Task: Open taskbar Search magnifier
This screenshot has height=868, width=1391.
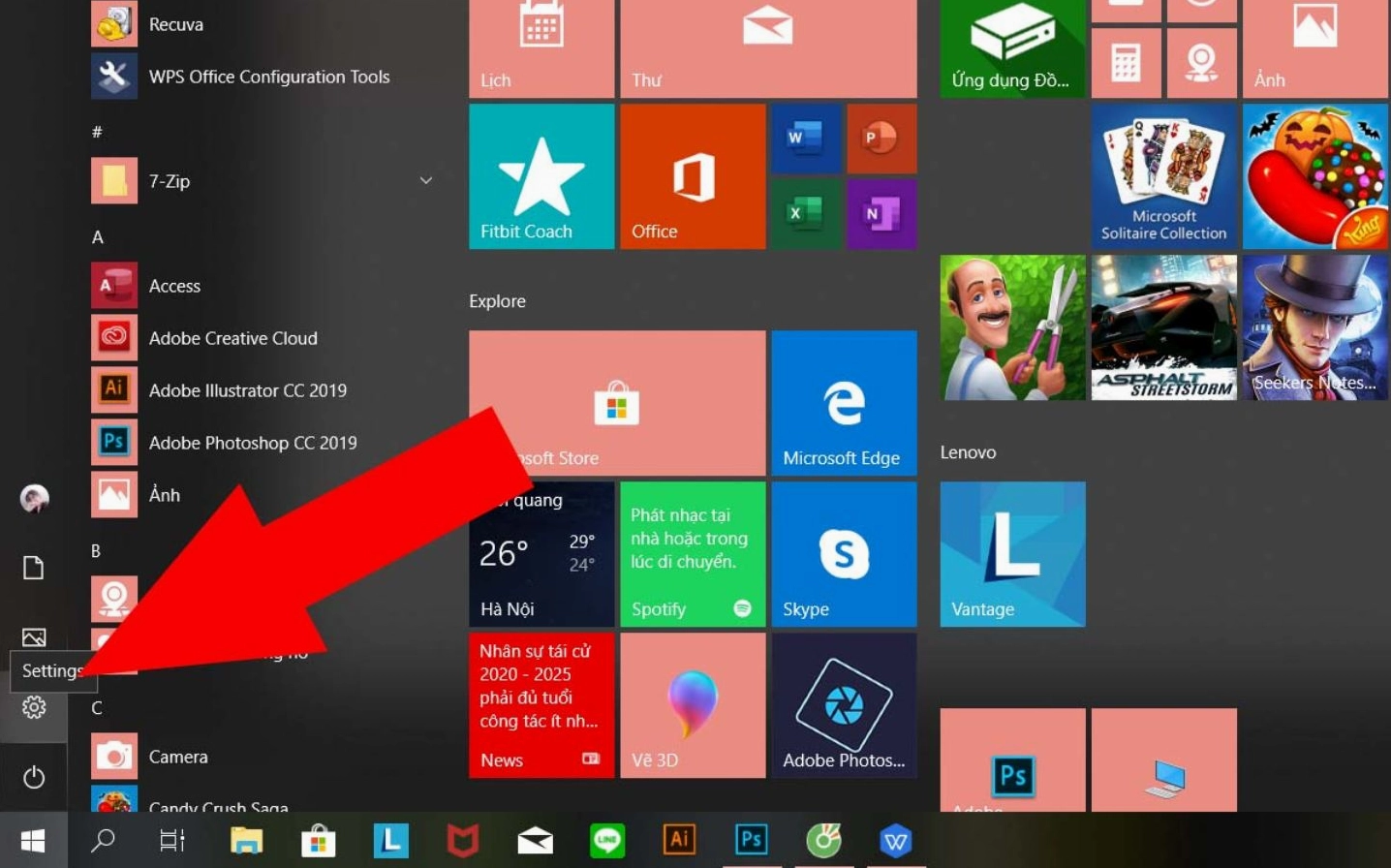Action: pyautogui.click(x=103, y=841)
